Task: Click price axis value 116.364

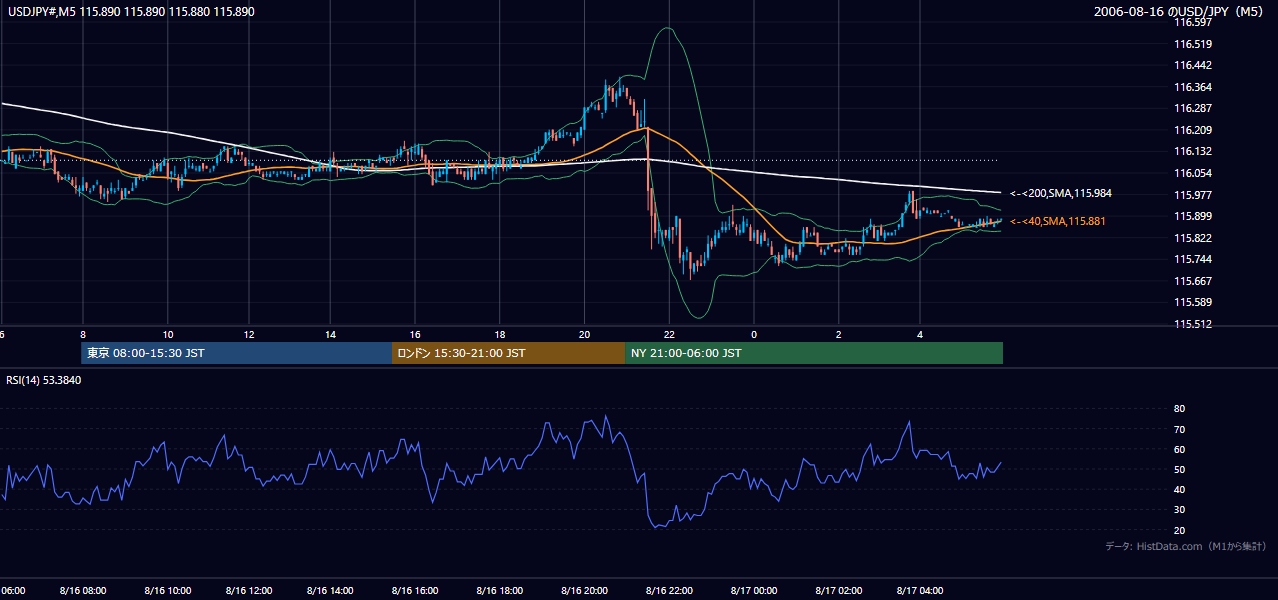Action: coord(1193,87)
